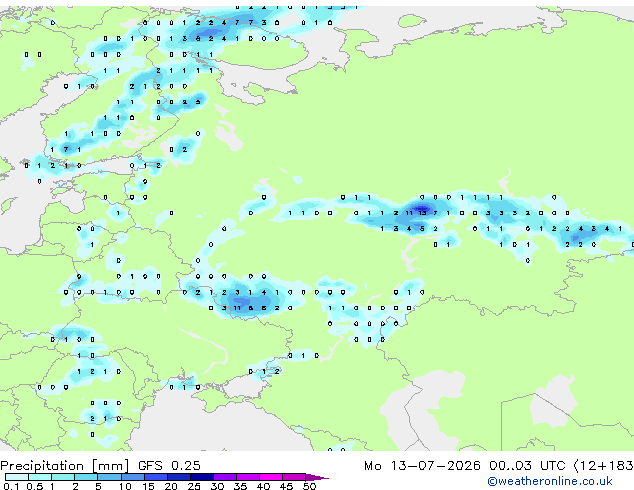Click the legend tick label '40'
Viewport: 634px width, 490px height.
263,486
